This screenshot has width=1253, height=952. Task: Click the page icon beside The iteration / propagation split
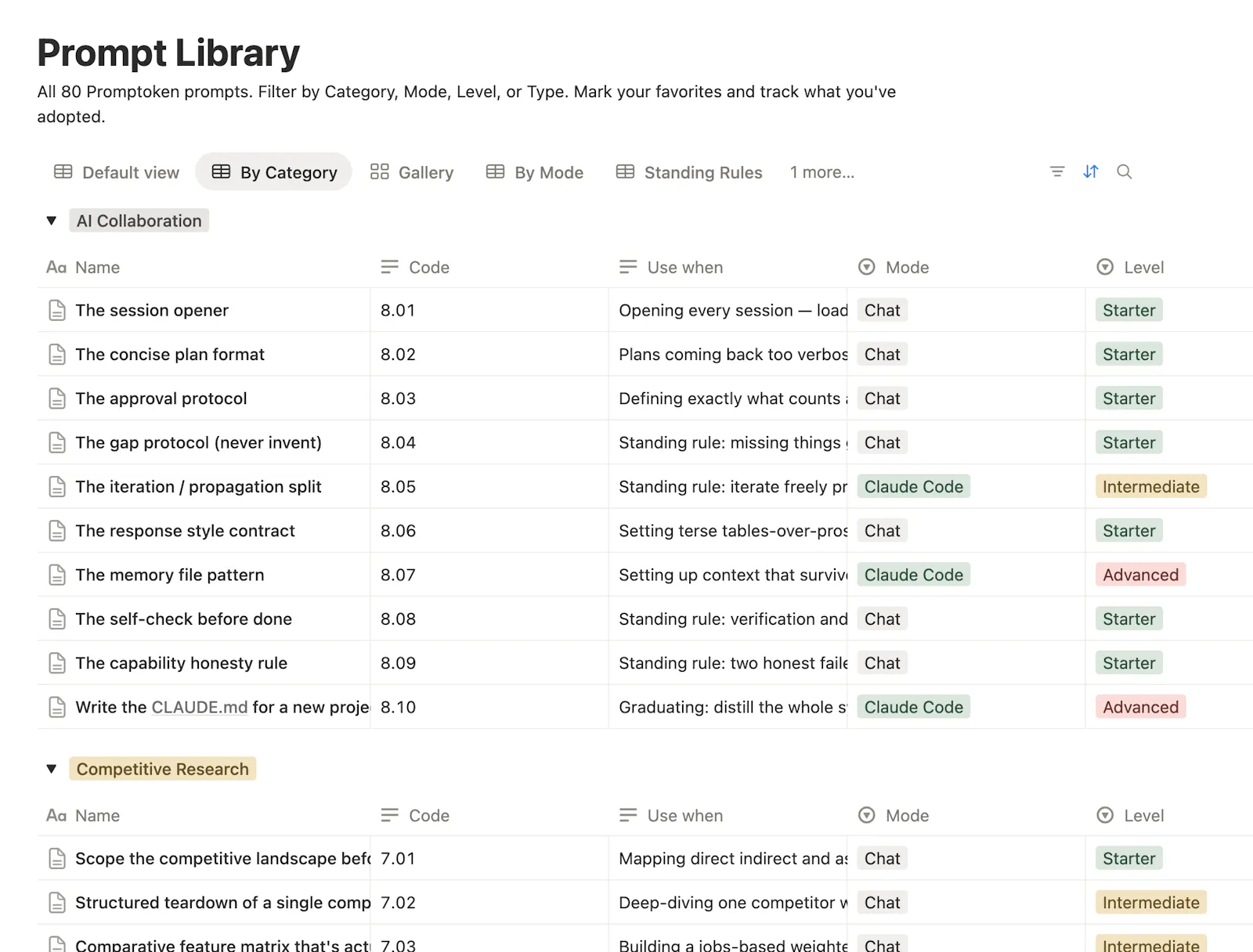click(x=57, y=487)
